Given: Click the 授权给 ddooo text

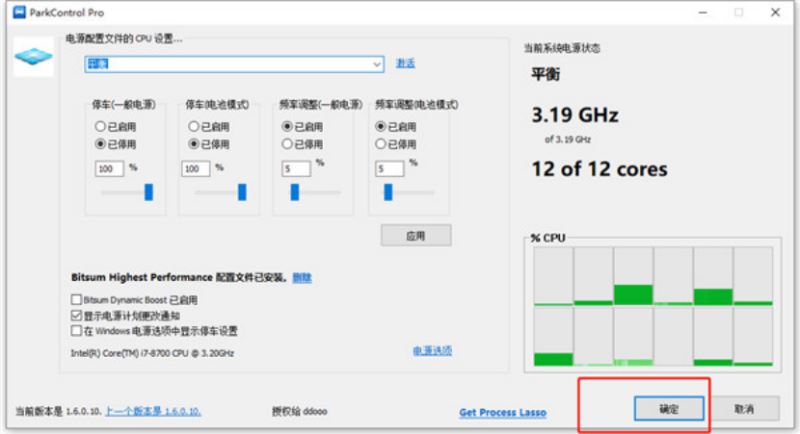Looking at the screenshot, I should (x=299, y=411).
